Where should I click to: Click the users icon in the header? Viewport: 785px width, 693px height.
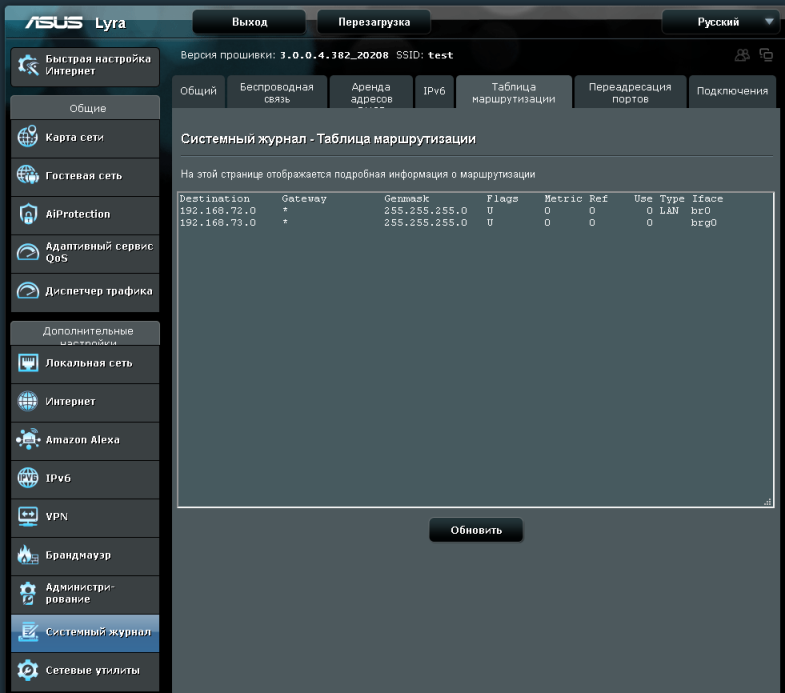click(x=742, y=55)
